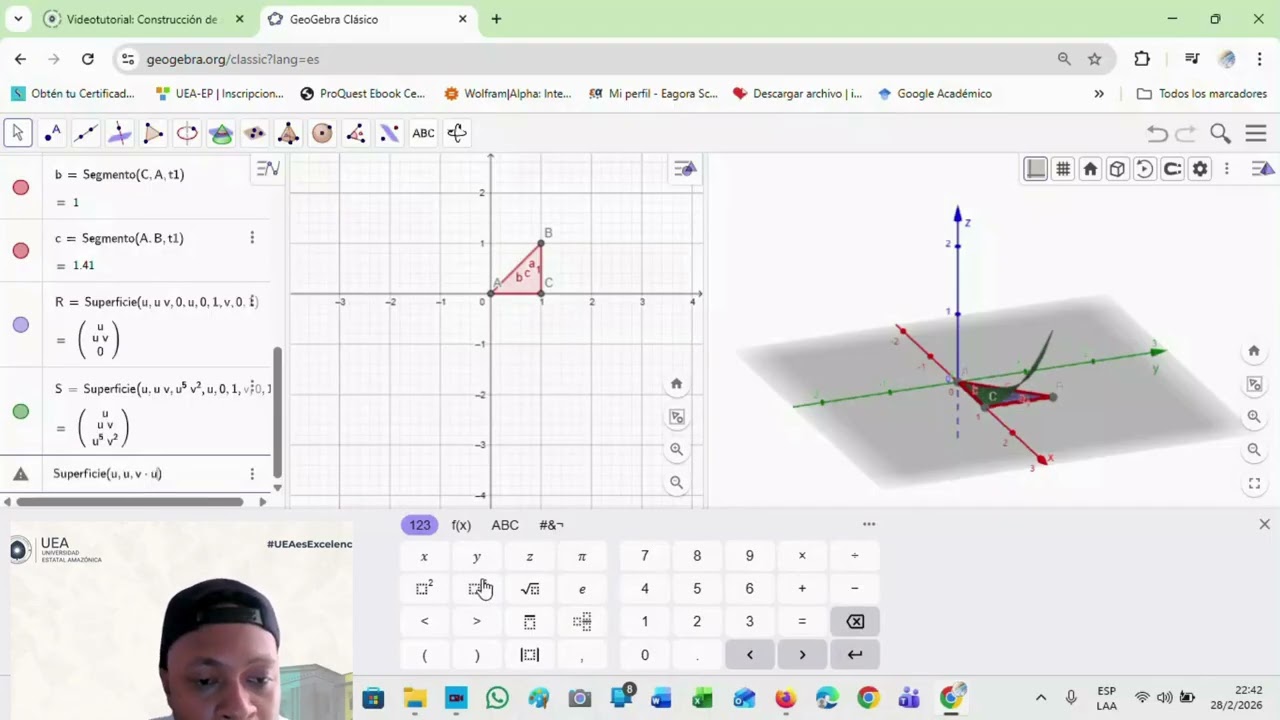This screenshot has height=720, width=1280.
Task: Switch keyboard to #&¬ symbols tab
Action: pyautogui.click(x=552, y=525)
